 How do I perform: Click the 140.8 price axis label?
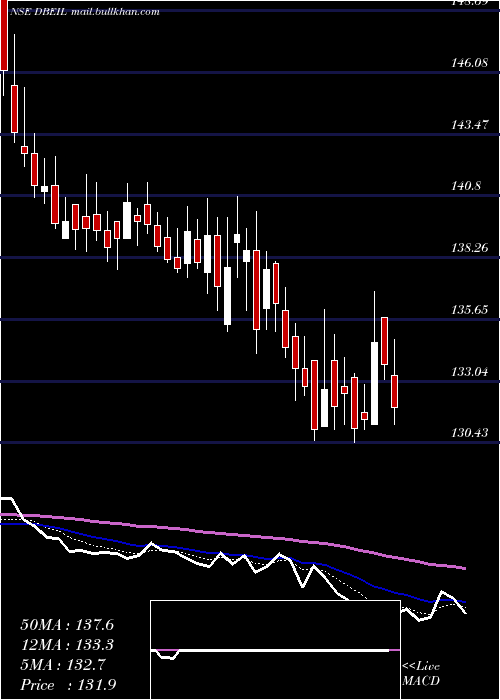pos(466,186)
